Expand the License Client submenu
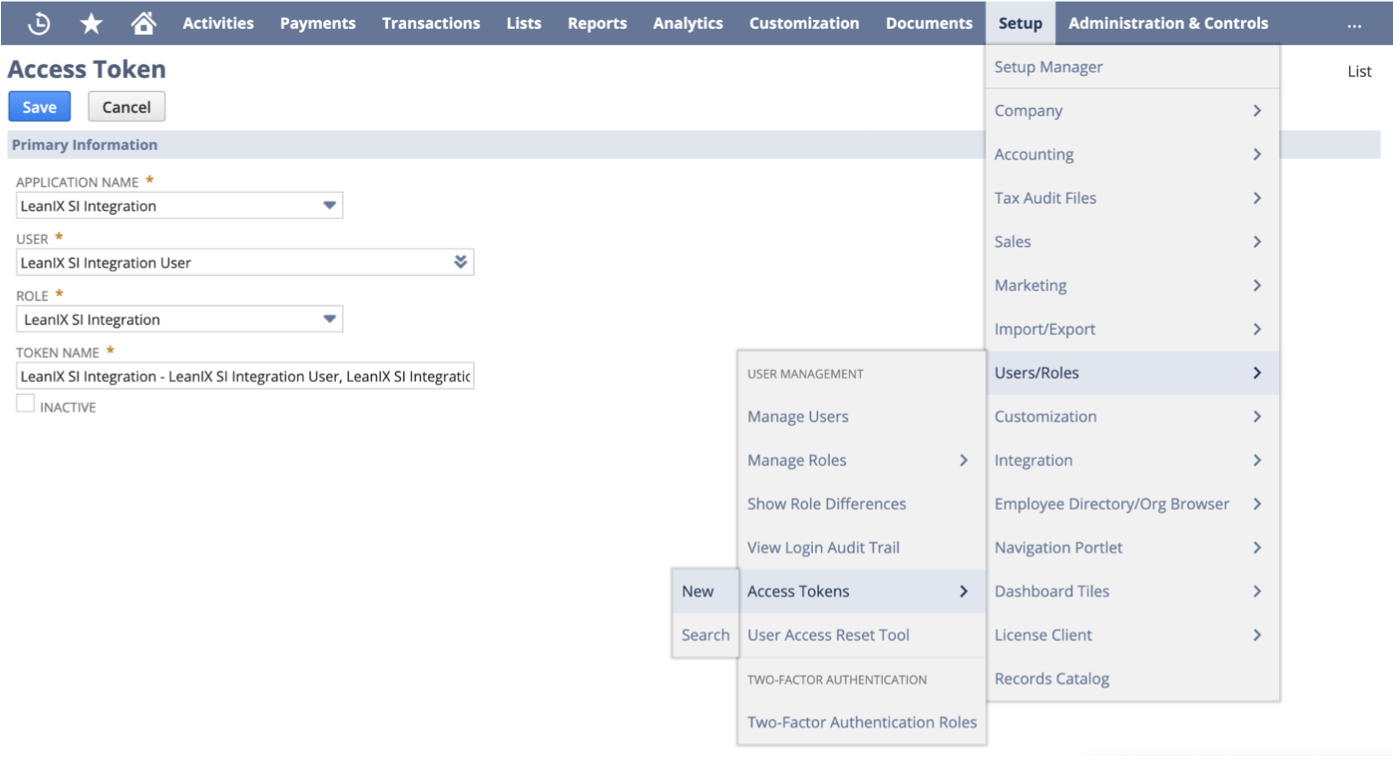 (x=1133, y=635)
